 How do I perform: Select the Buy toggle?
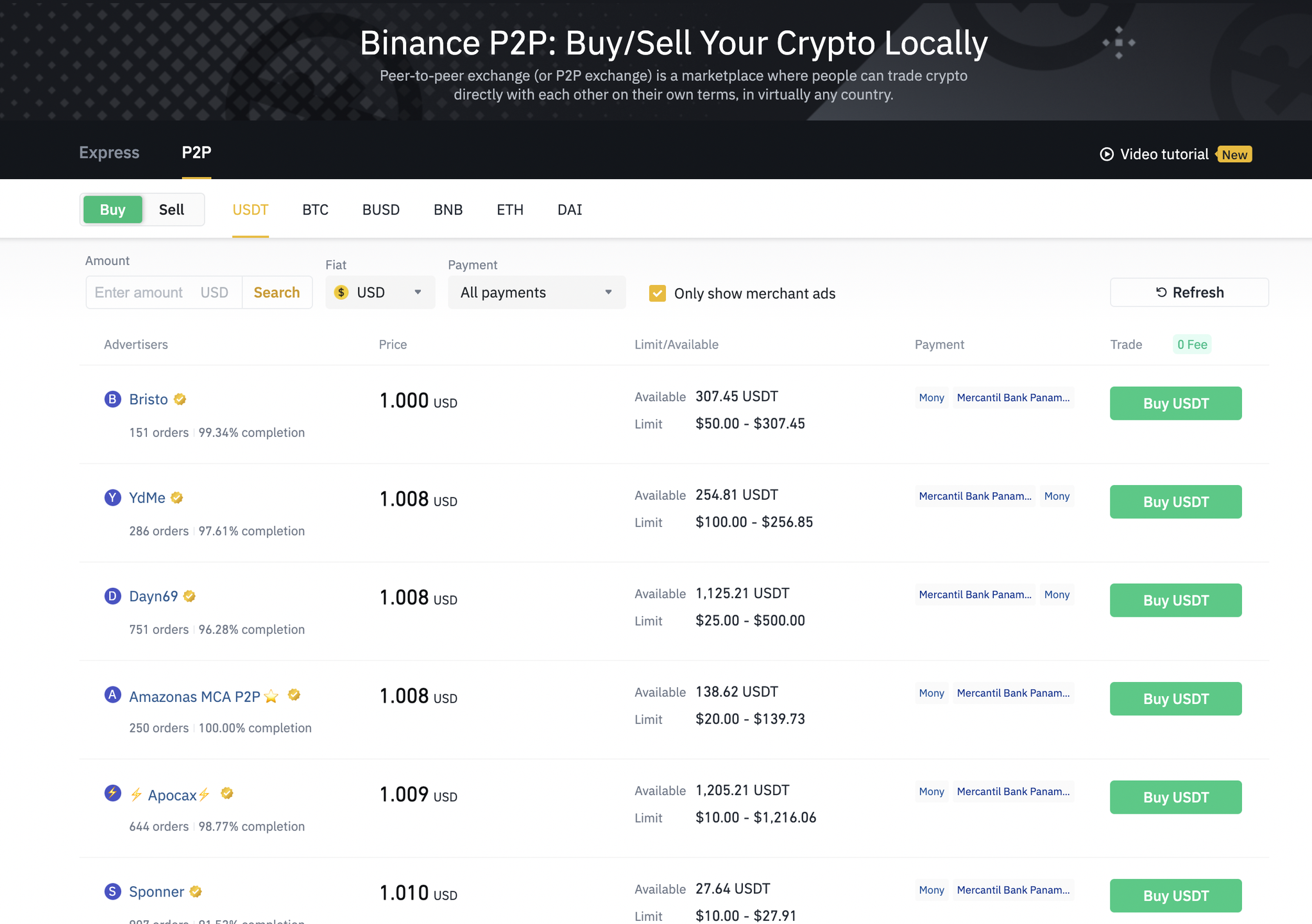coord(112,209)
